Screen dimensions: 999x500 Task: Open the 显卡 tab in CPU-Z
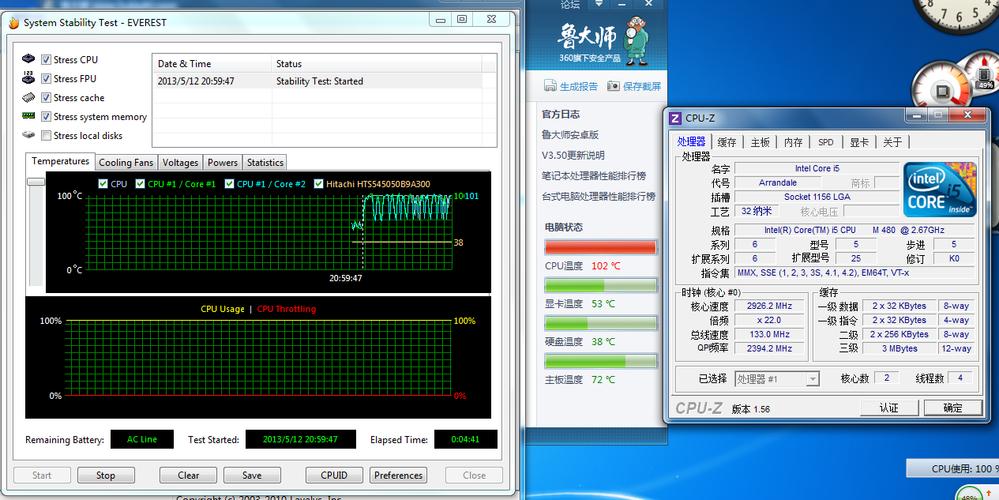859,143
